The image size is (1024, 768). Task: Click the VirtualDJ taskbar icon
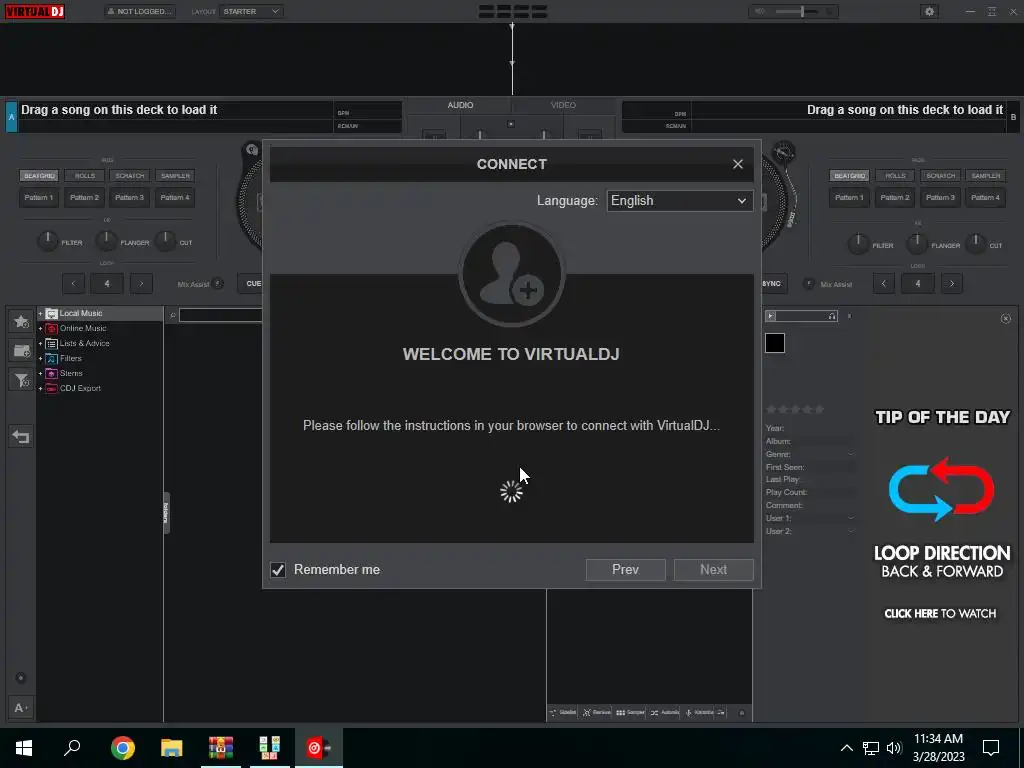[319, 748]
